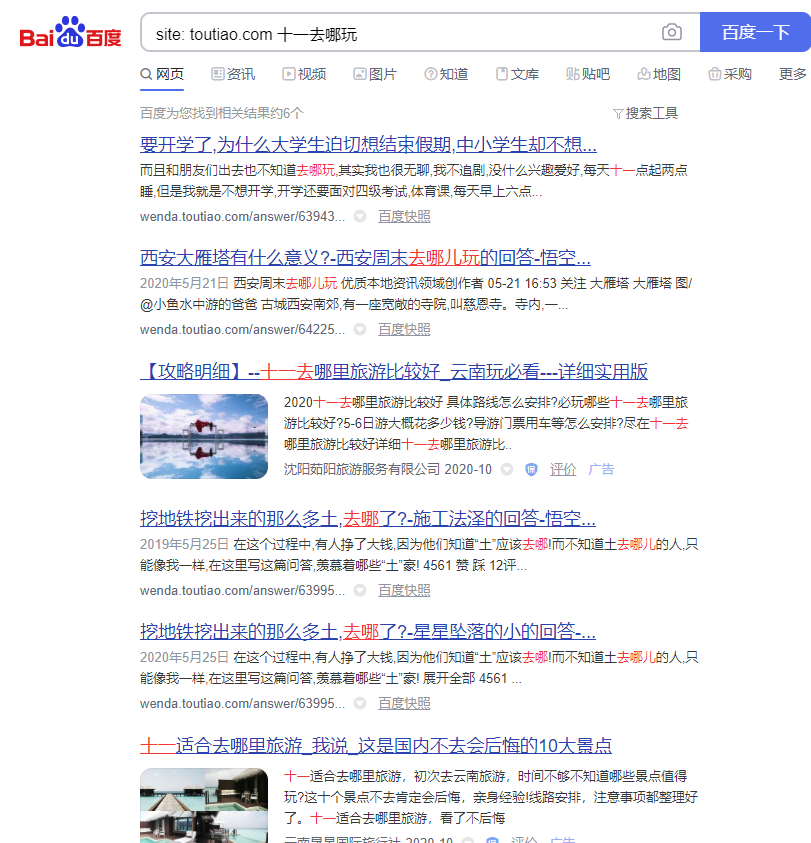Click URL text wenda.toutiao.com/answer/64225...
Viewport: 811px width, 843px height.
coord(243,330)
